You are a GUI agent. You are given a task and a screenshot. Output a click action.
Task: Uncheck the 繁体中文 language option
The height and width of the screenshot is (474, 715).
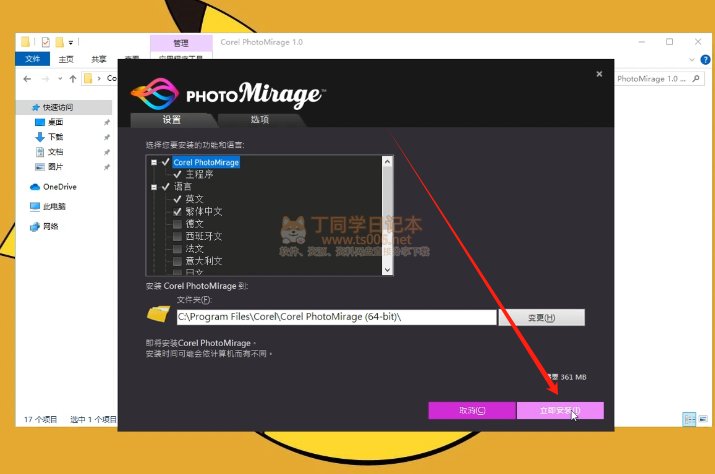tap(177, 212)
